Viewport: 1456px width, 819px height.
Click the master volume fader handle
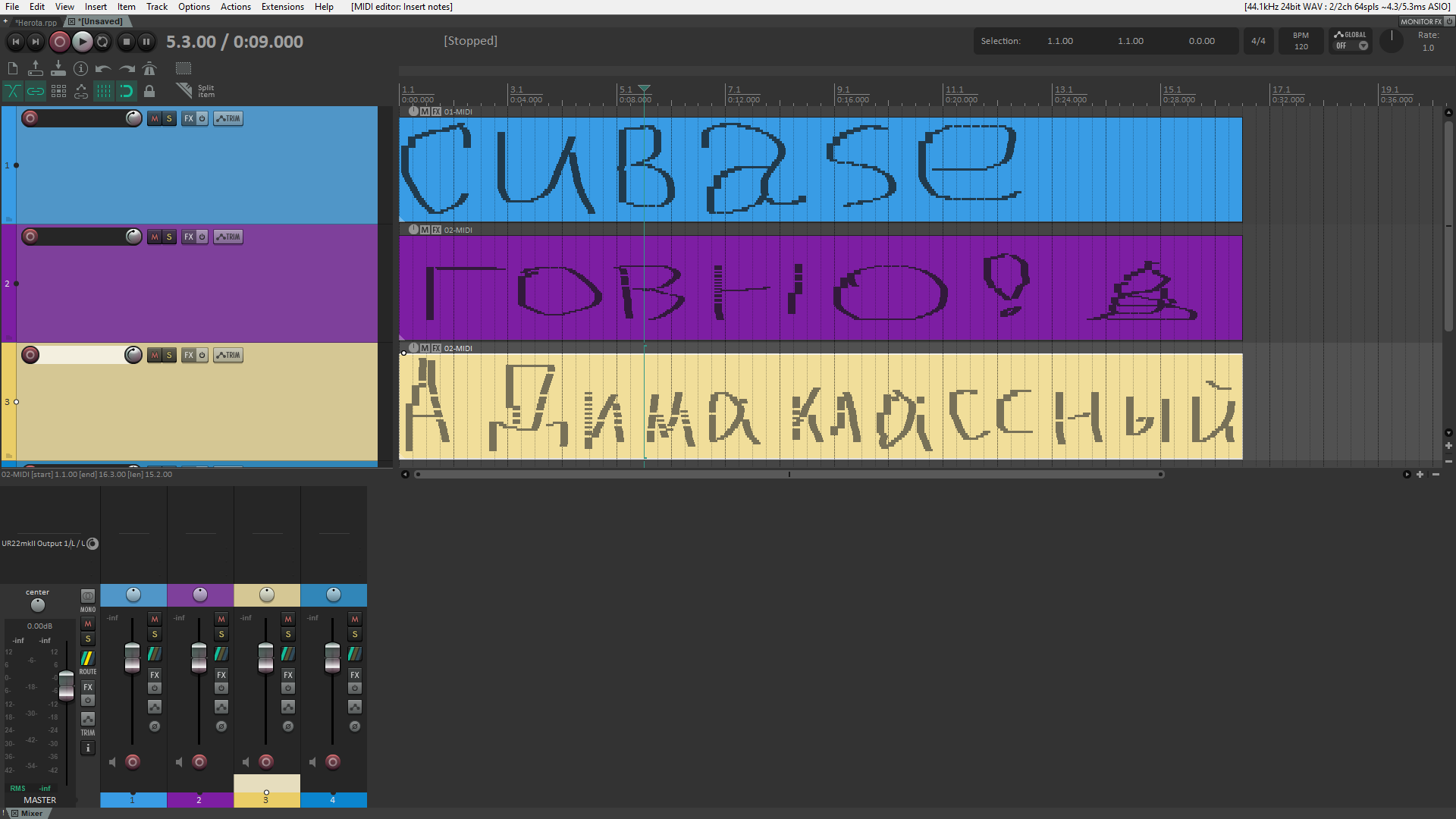(x=67, y=686)
